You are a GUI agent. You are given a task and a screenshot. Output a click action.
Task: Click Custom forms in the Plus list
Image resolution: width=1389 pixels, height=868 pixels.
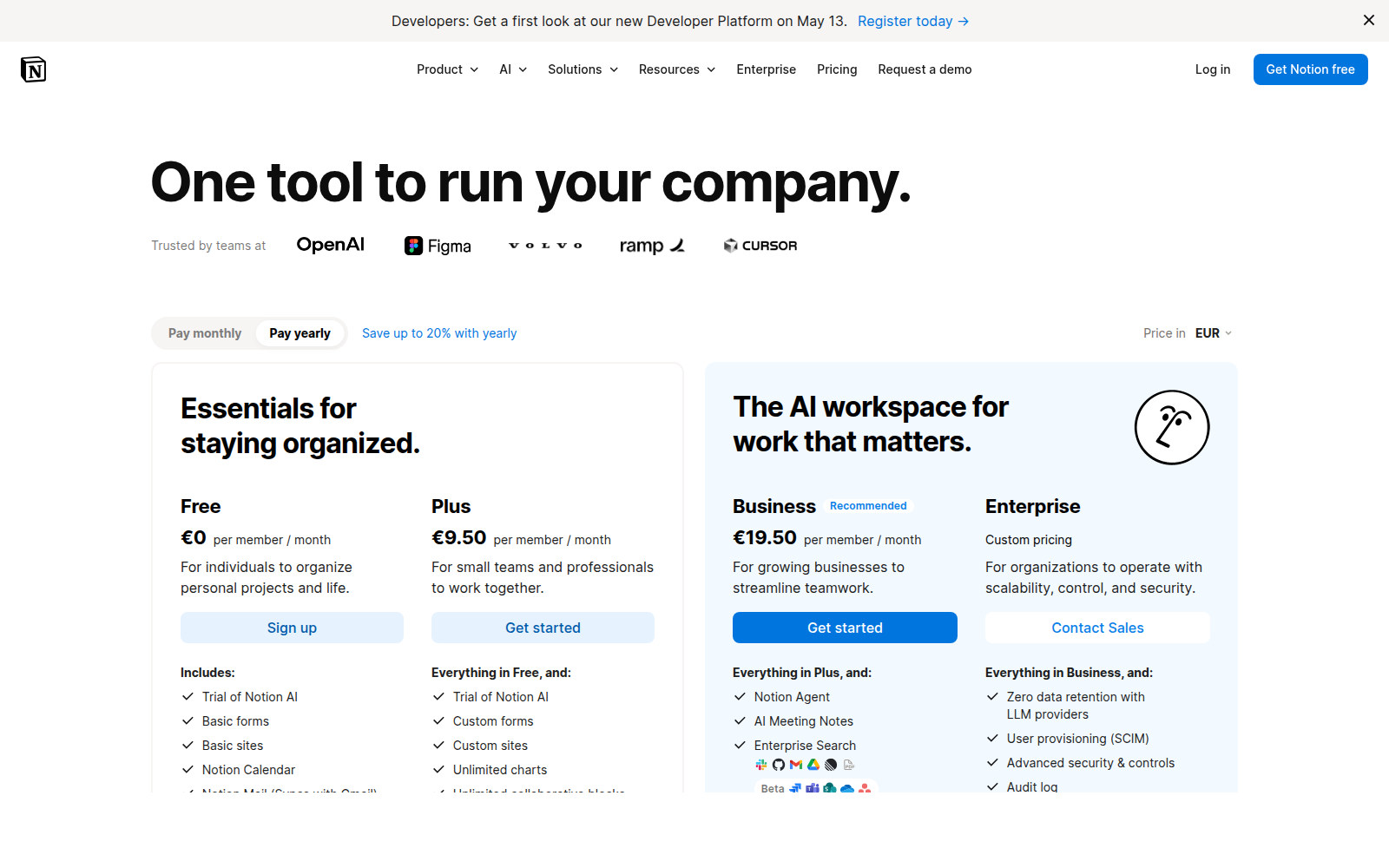(x=493, y=721)
